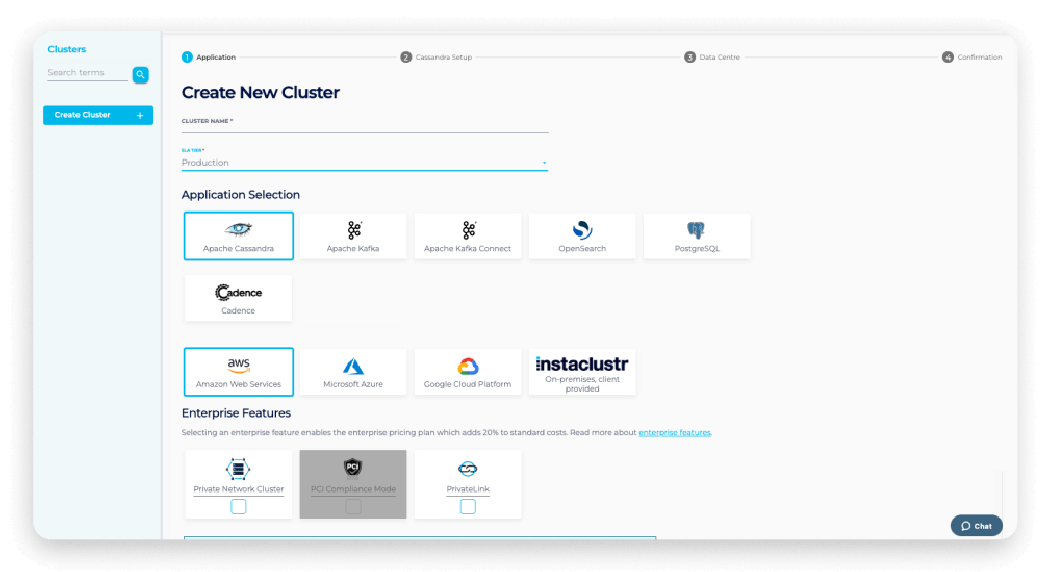Image resolution: width=1045 pixels, height=572 pixels.
Task: Click the plus on Create Cluster
Action: 139,115
